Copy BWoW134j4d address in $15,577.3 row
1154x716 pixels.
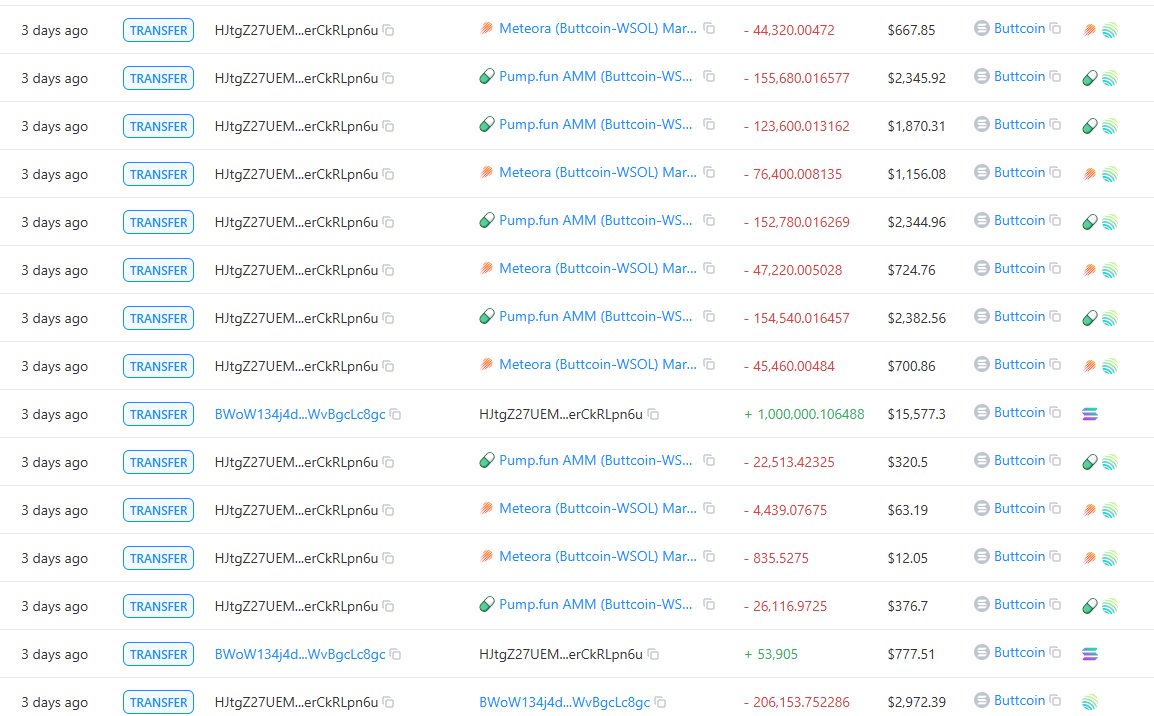point(395,414)
